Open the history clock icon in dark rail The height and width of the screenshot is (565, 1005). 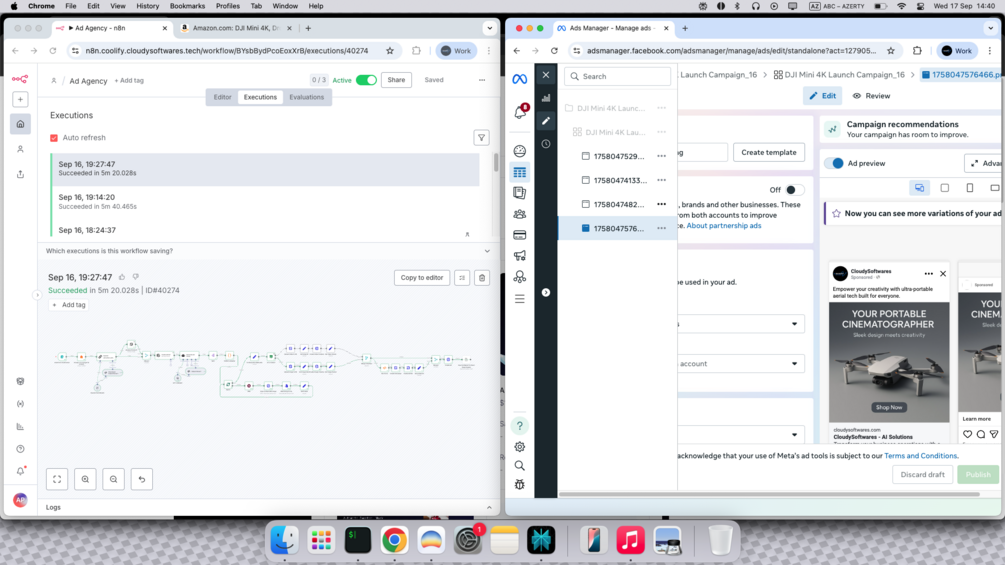tap(546, 144)
